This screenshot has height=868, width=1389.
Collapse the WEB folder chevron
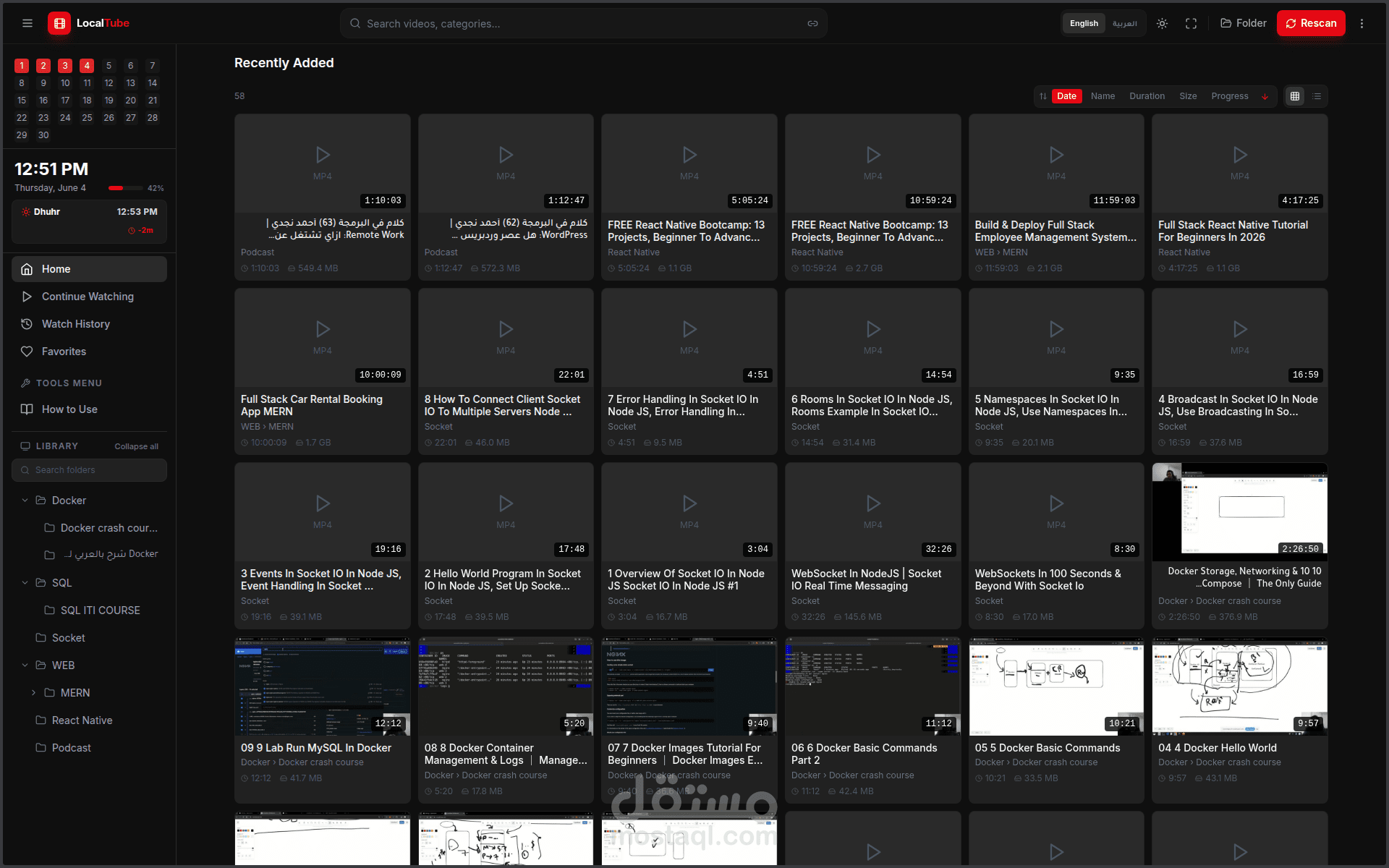(x=25, y=665)
